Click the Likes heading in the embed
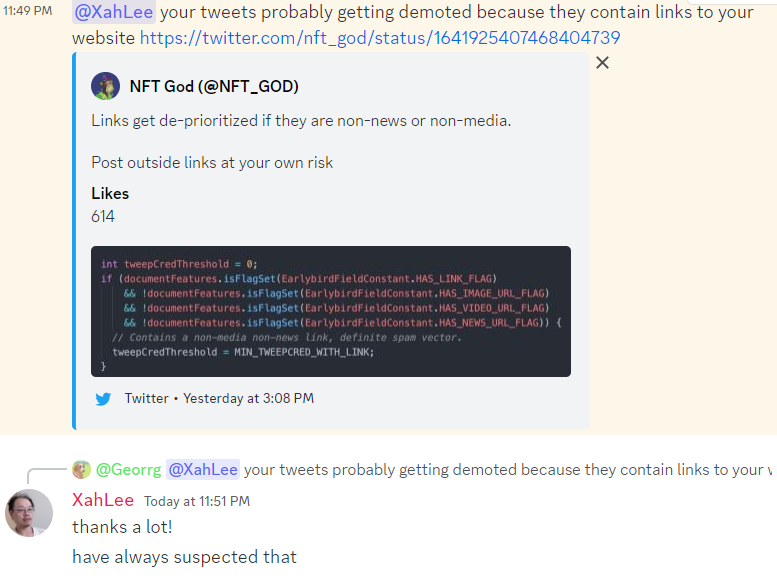777x580 pixels. coord(110,193)
